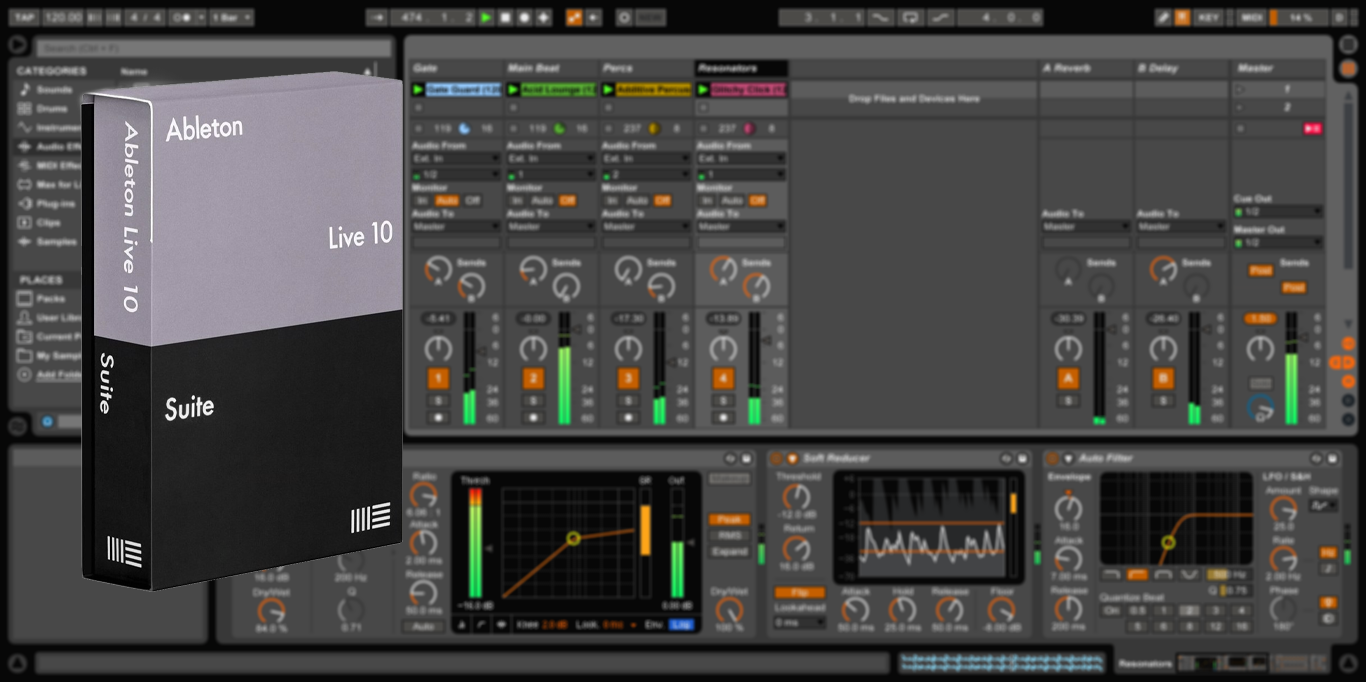Click the arrangement overview waveform strip
This screenshot has width=1366, height=682.
[x=1003, y=662]
